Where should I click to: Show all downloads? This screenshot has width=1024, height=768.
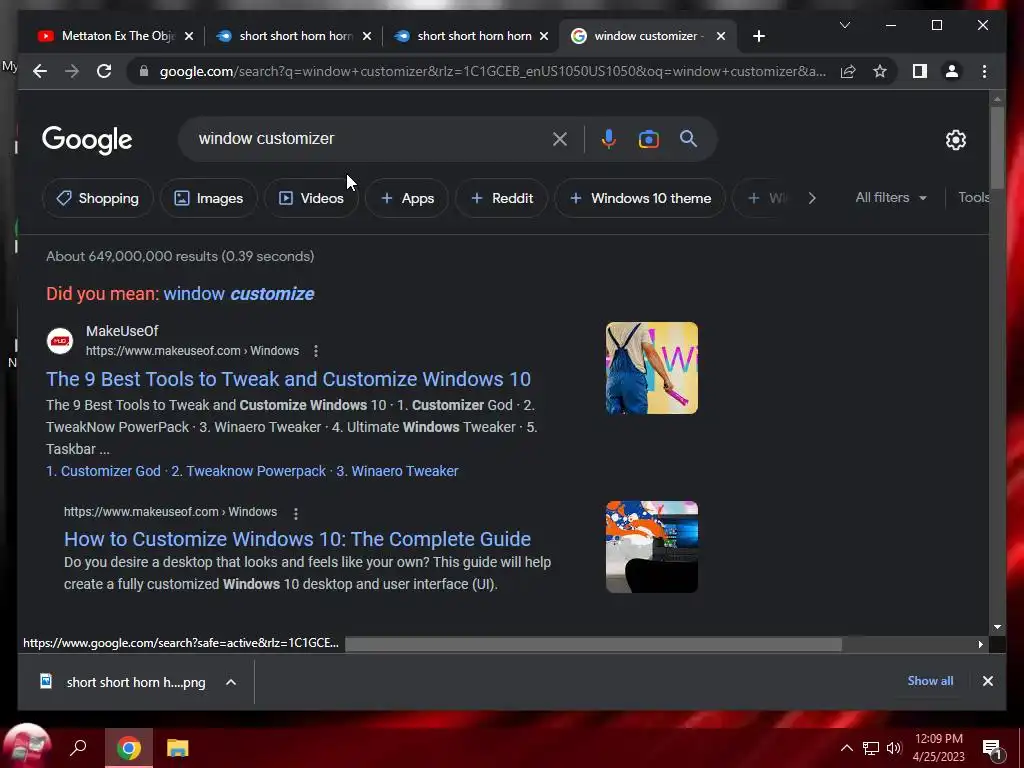tap(930, 680)
